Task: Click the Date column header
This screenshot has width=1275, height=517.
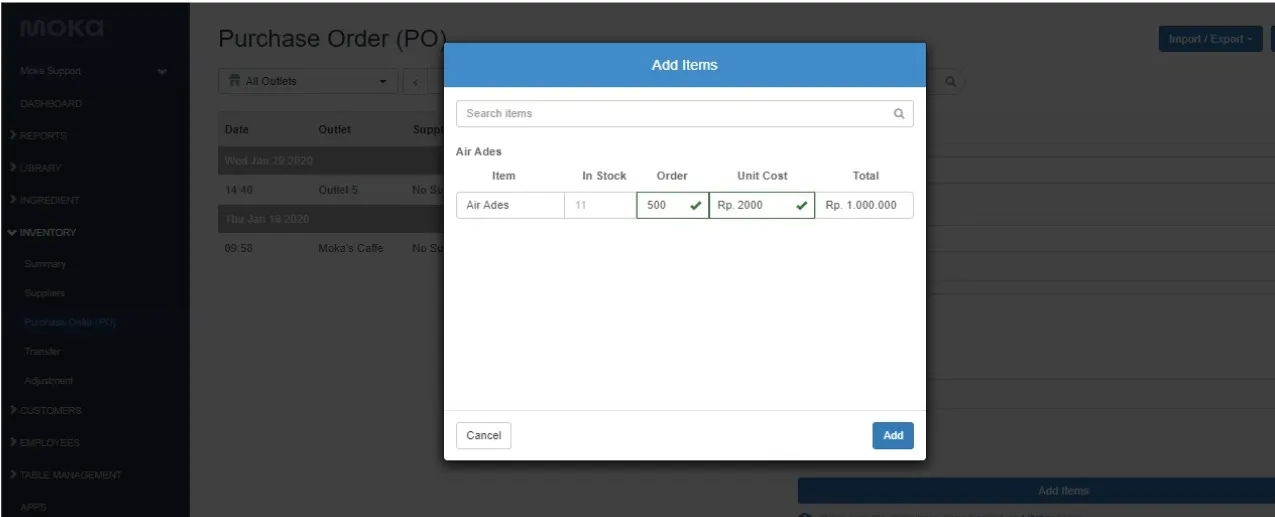Action: point(237,130)
